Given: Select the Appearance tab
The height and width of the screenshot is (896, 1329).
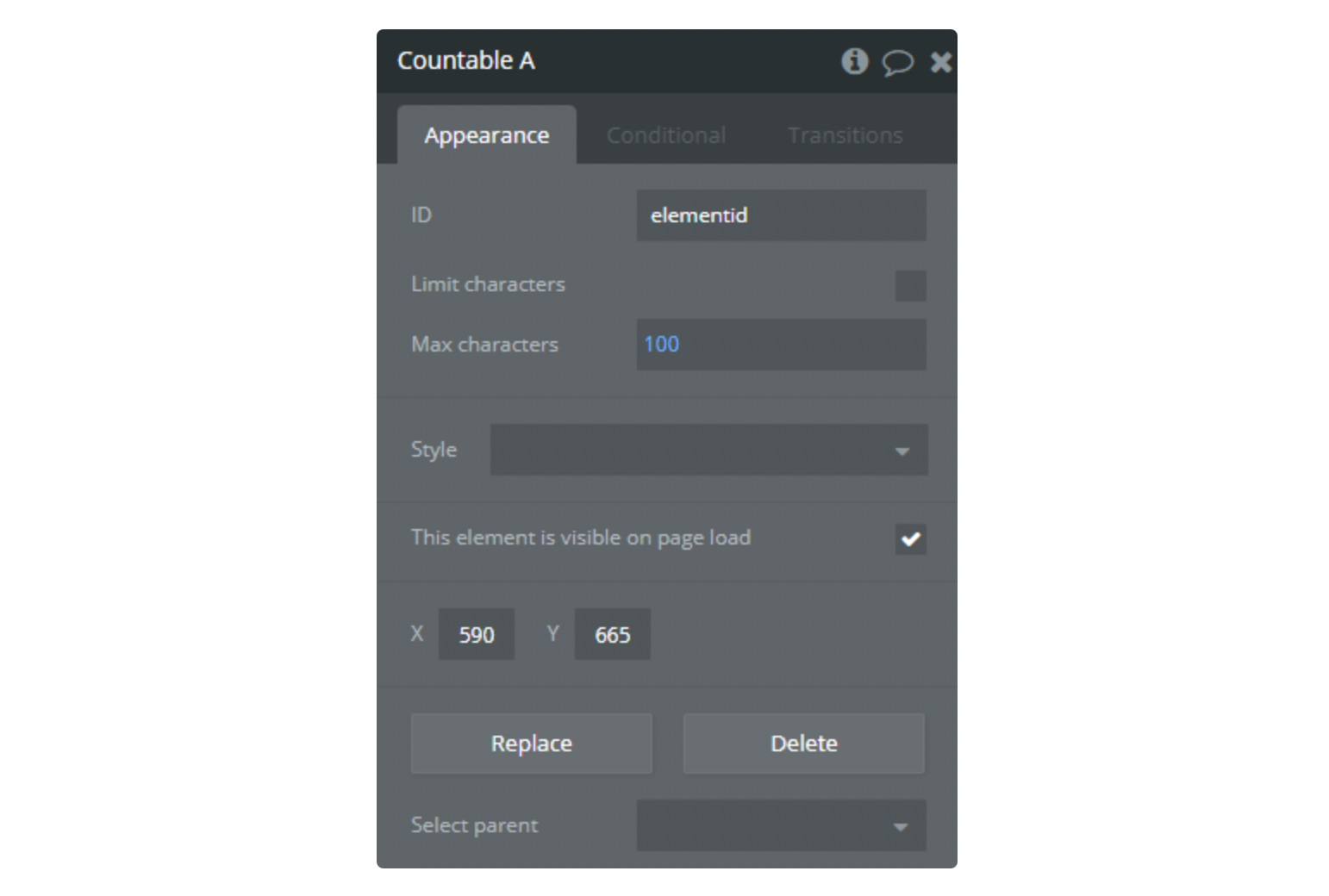Looking at the screenshot, I should [486, 135].
